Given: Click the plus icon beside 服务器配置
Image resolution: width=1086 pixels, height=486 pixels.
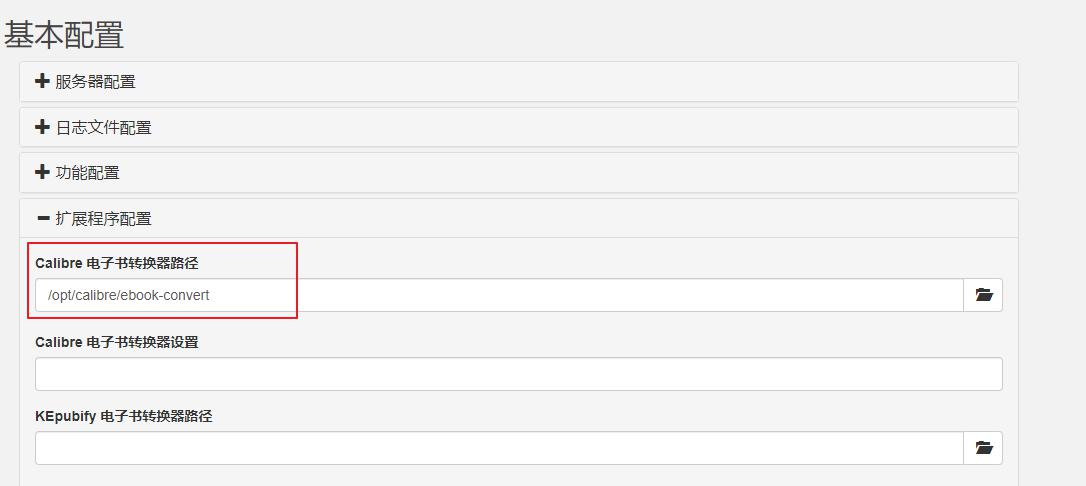Looking at the screenshot, I should [x=42, y=82].
